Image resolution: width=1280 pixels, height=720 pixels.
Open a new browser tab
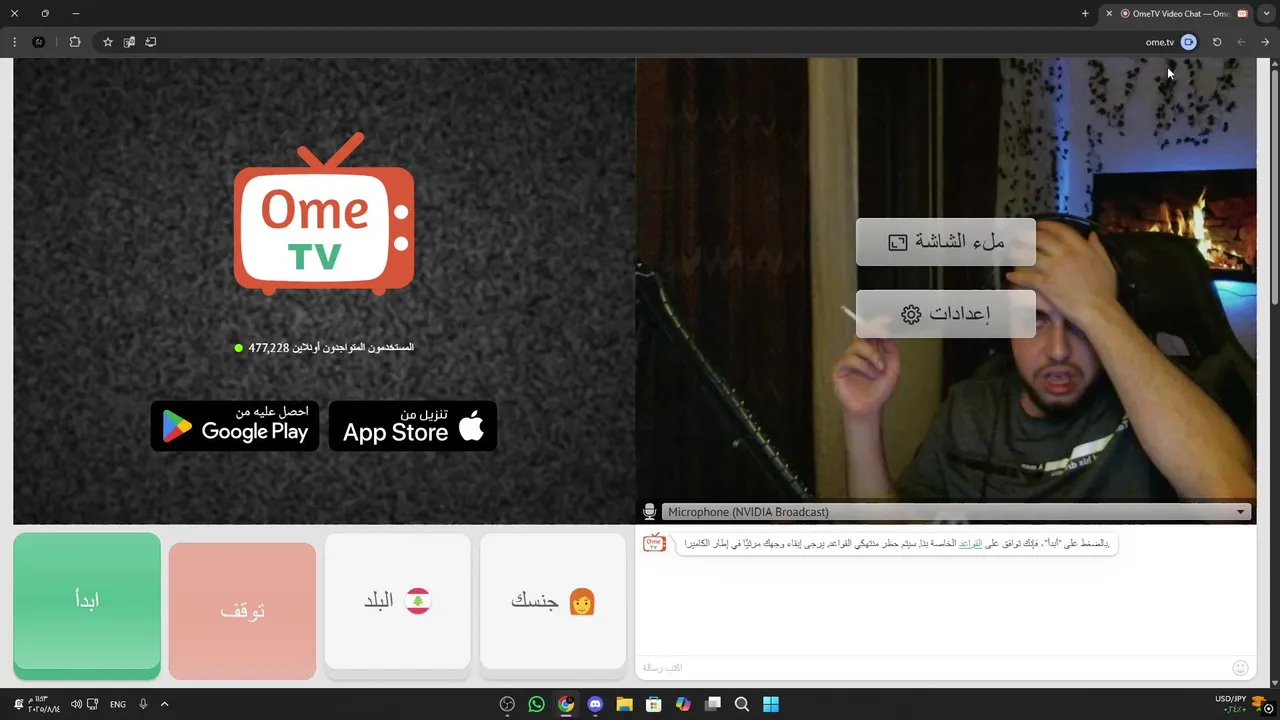pos(1085,14)
